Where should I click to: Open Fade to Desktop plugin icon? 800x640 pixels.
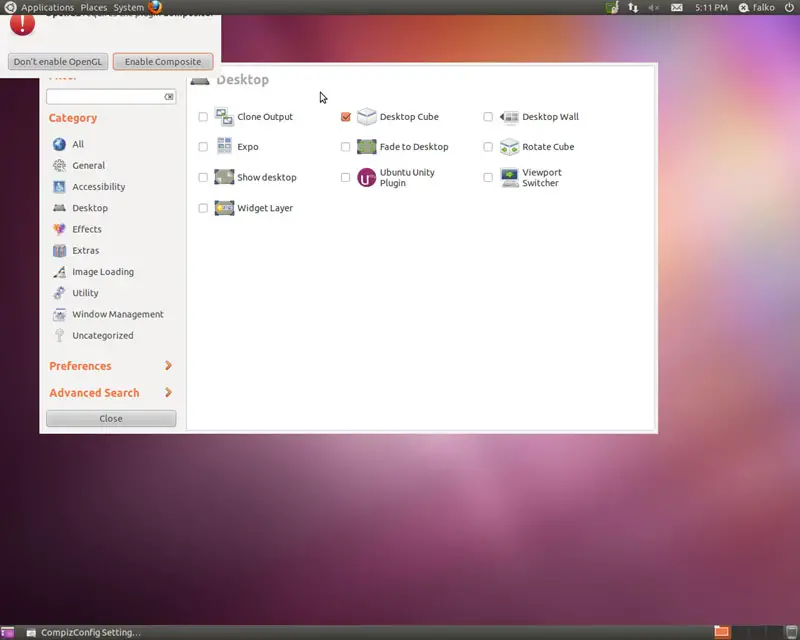pos(366,147)
